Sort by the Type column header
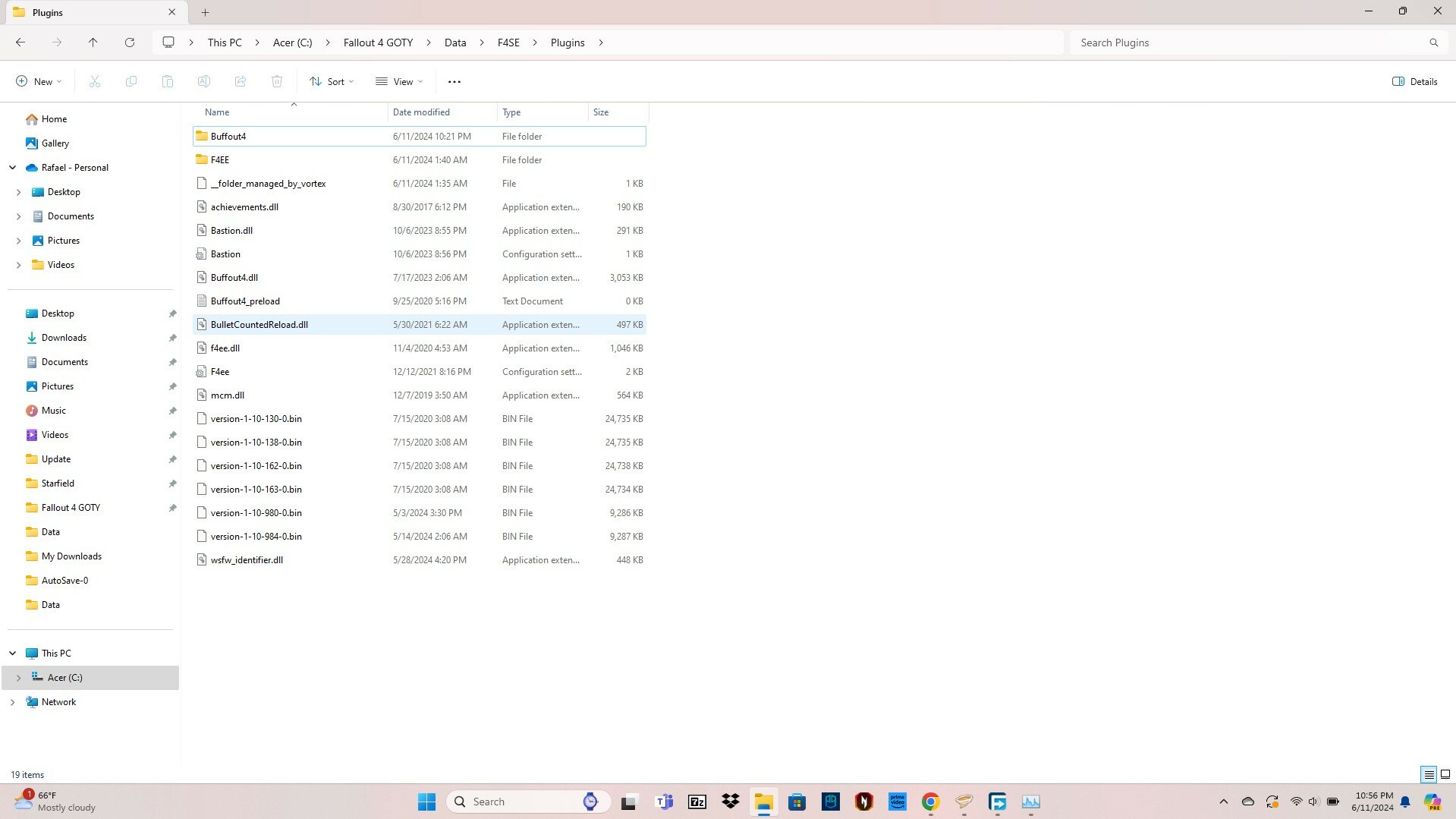The width and height of the screenshot is (1456, 819). [x=542, y=112]
